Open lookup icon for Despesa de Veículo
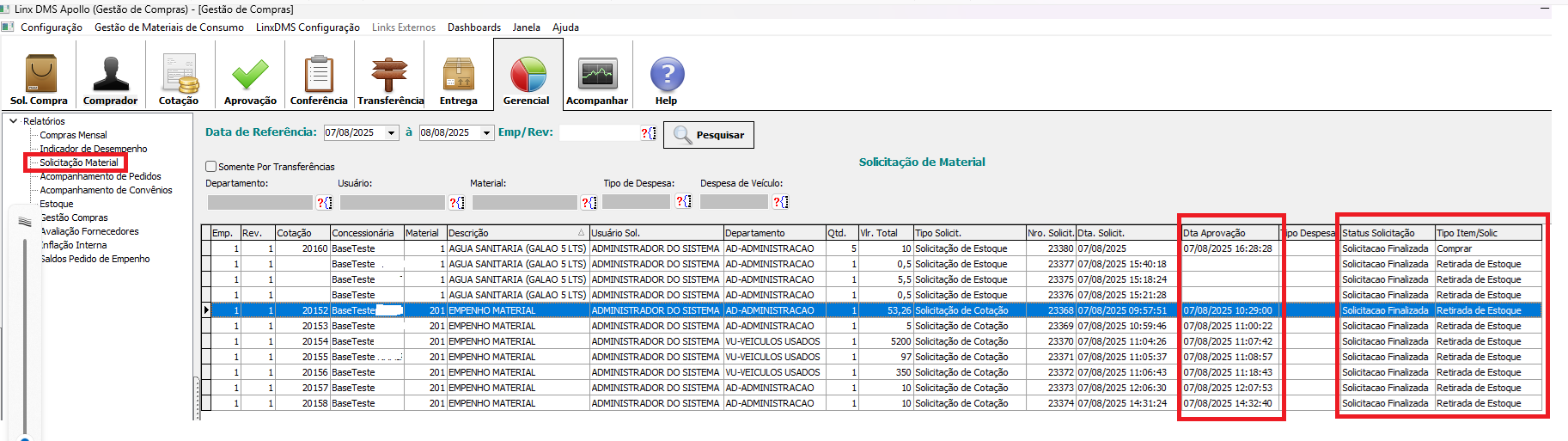This screenshot has height=441, width=1568. [780, 201]
